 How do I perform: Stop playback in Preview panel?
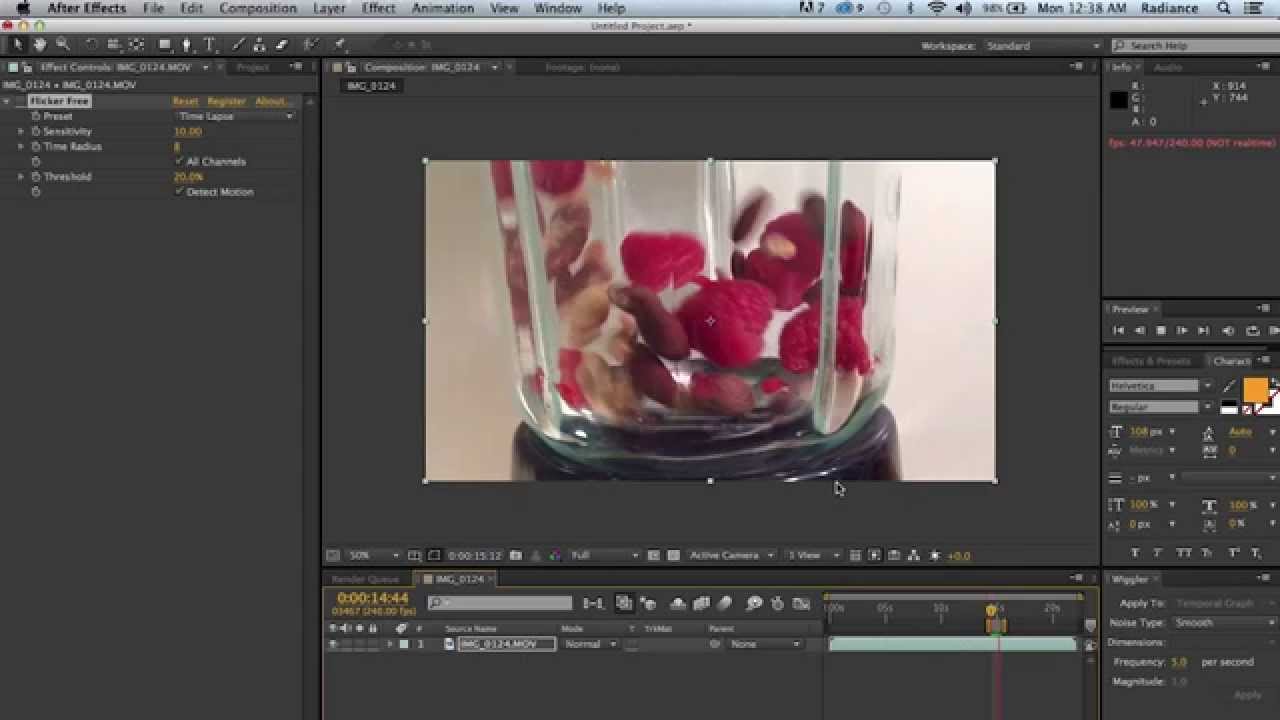[x=1161, y=330]
